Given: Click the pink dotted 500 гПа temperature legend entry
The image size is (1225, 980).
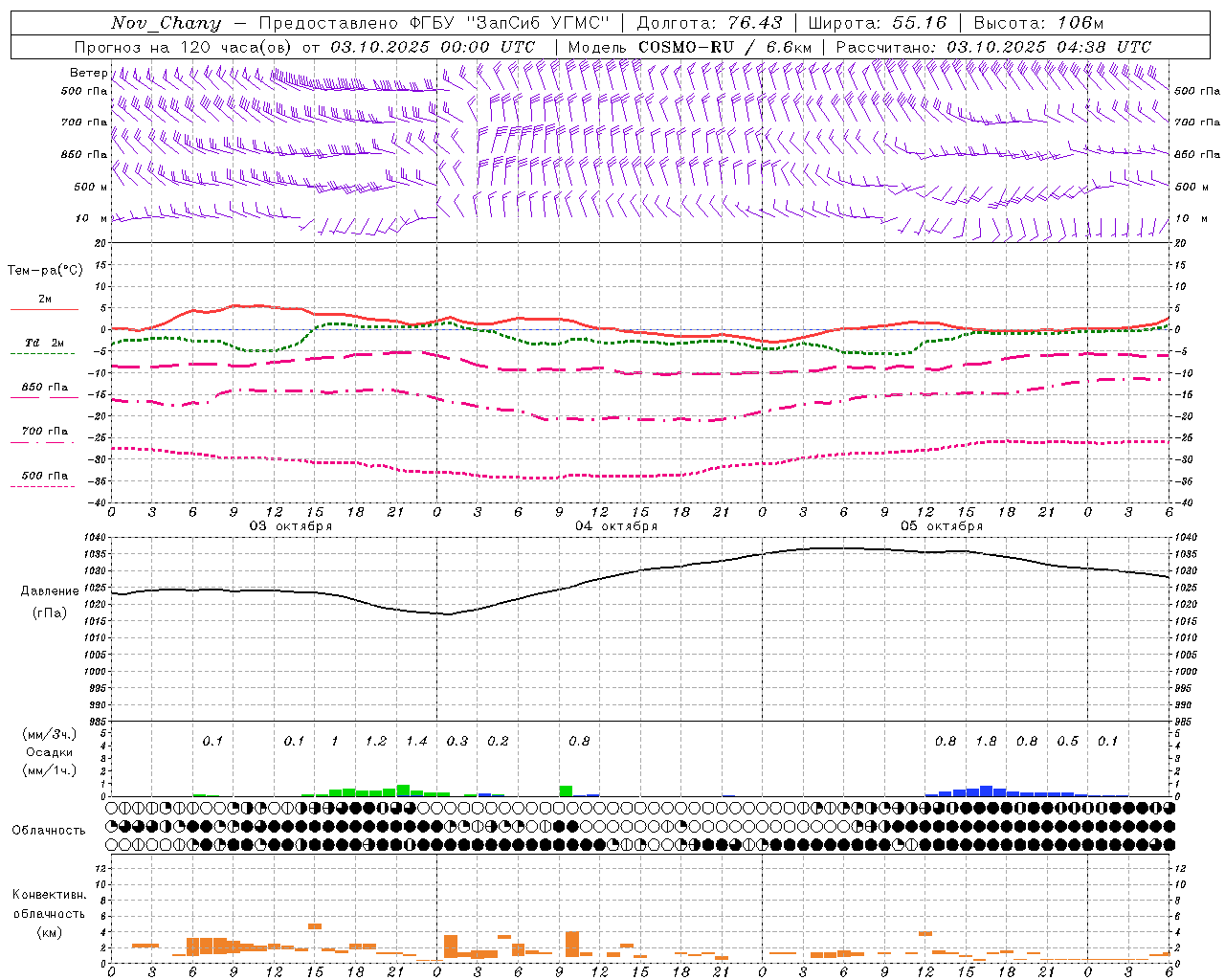Looking at the screenshot, I should pyautogui.click(x=44, y=480).
